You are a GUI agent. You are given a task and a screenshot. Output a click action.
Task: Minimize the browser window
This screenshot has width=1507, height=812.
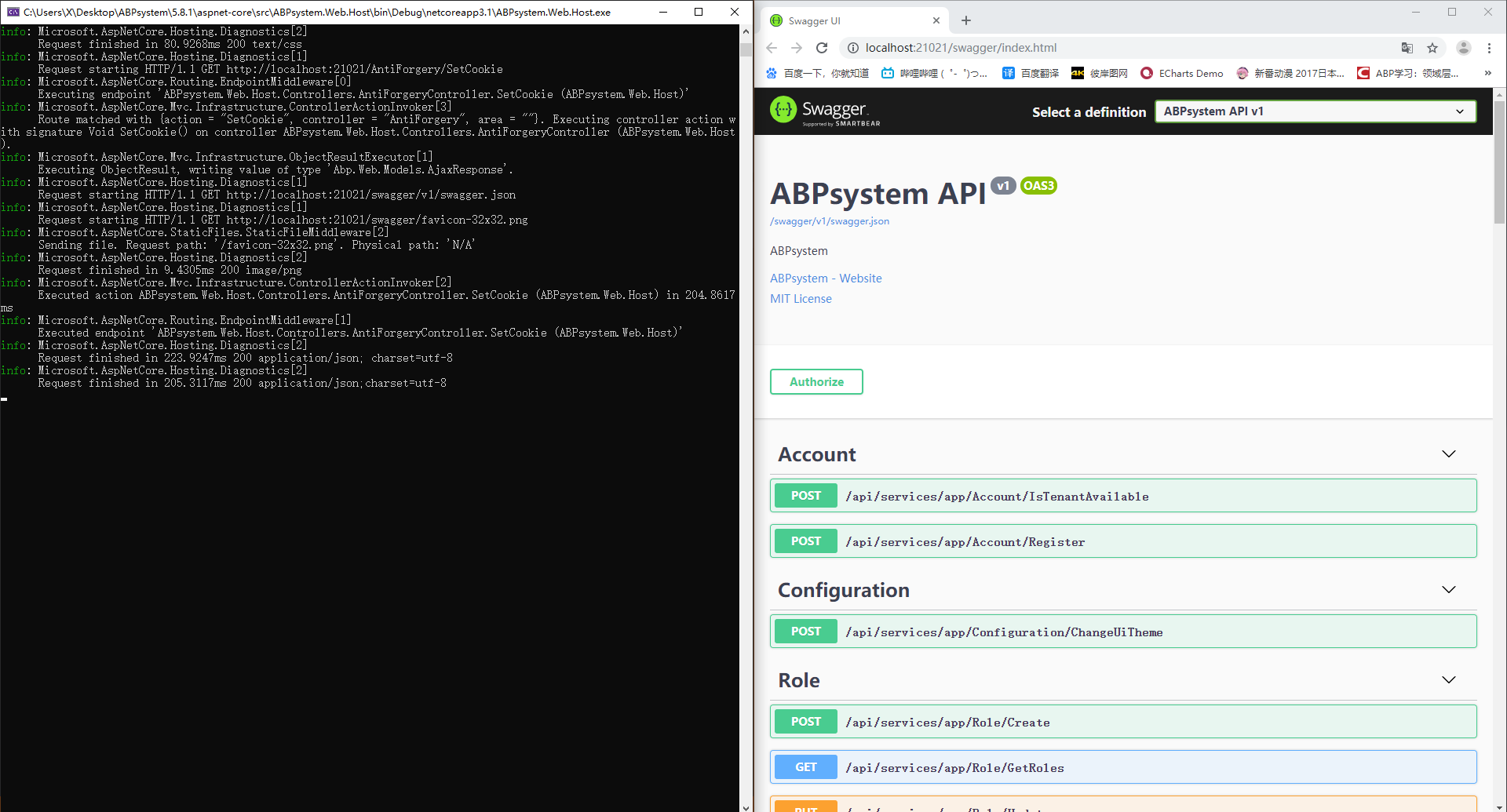[x=1416, y=12]
